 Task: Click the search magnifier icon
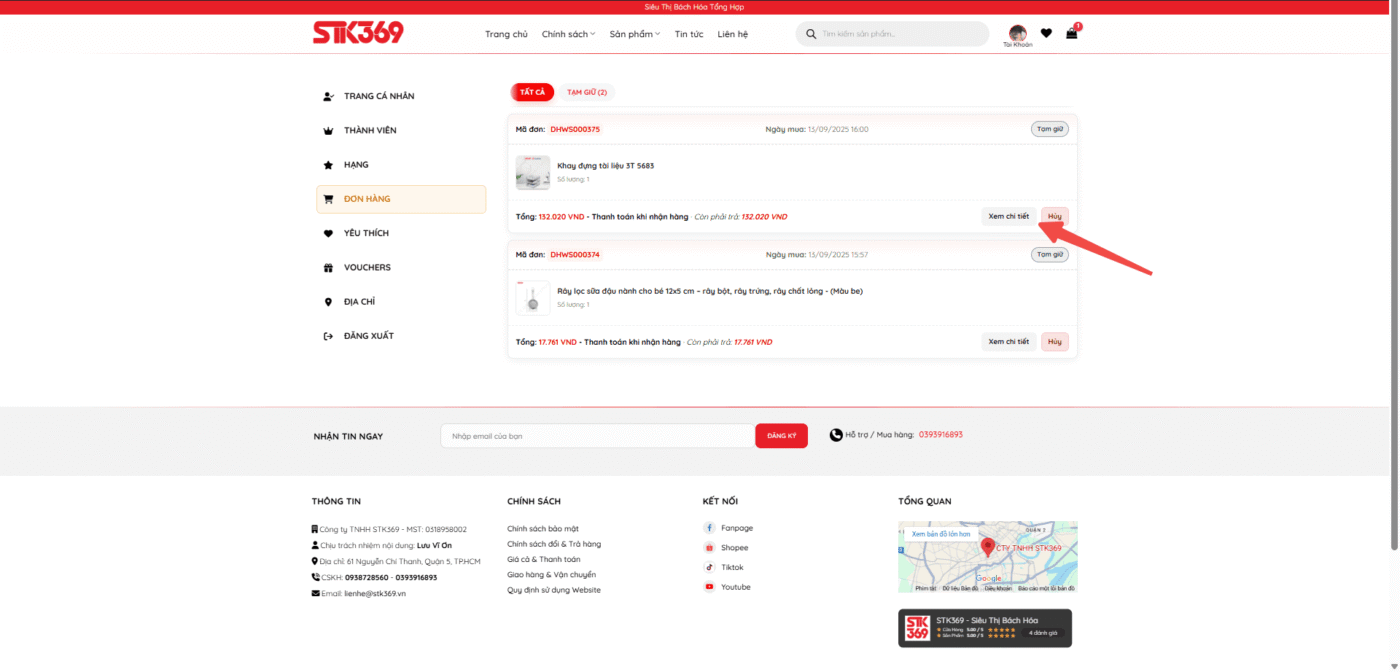click(x=810, y=34)
